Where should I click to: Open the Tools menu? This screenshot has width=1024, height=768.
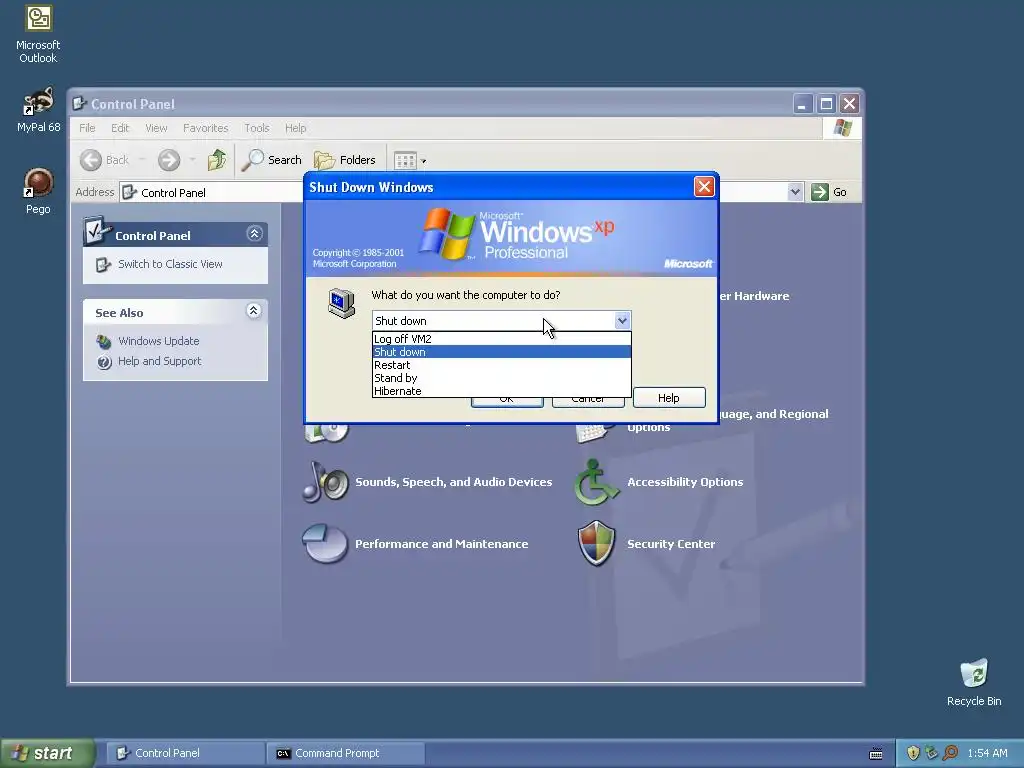(257, 128)
